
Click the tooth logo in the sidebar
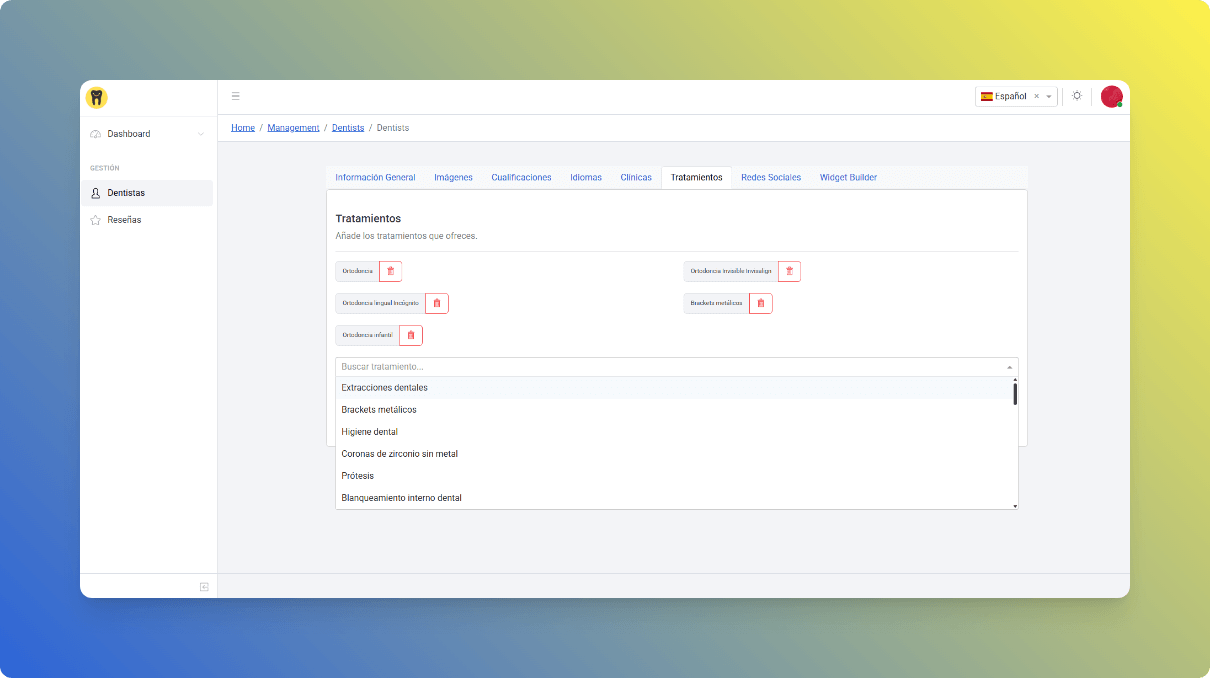(x=96, y=97)
